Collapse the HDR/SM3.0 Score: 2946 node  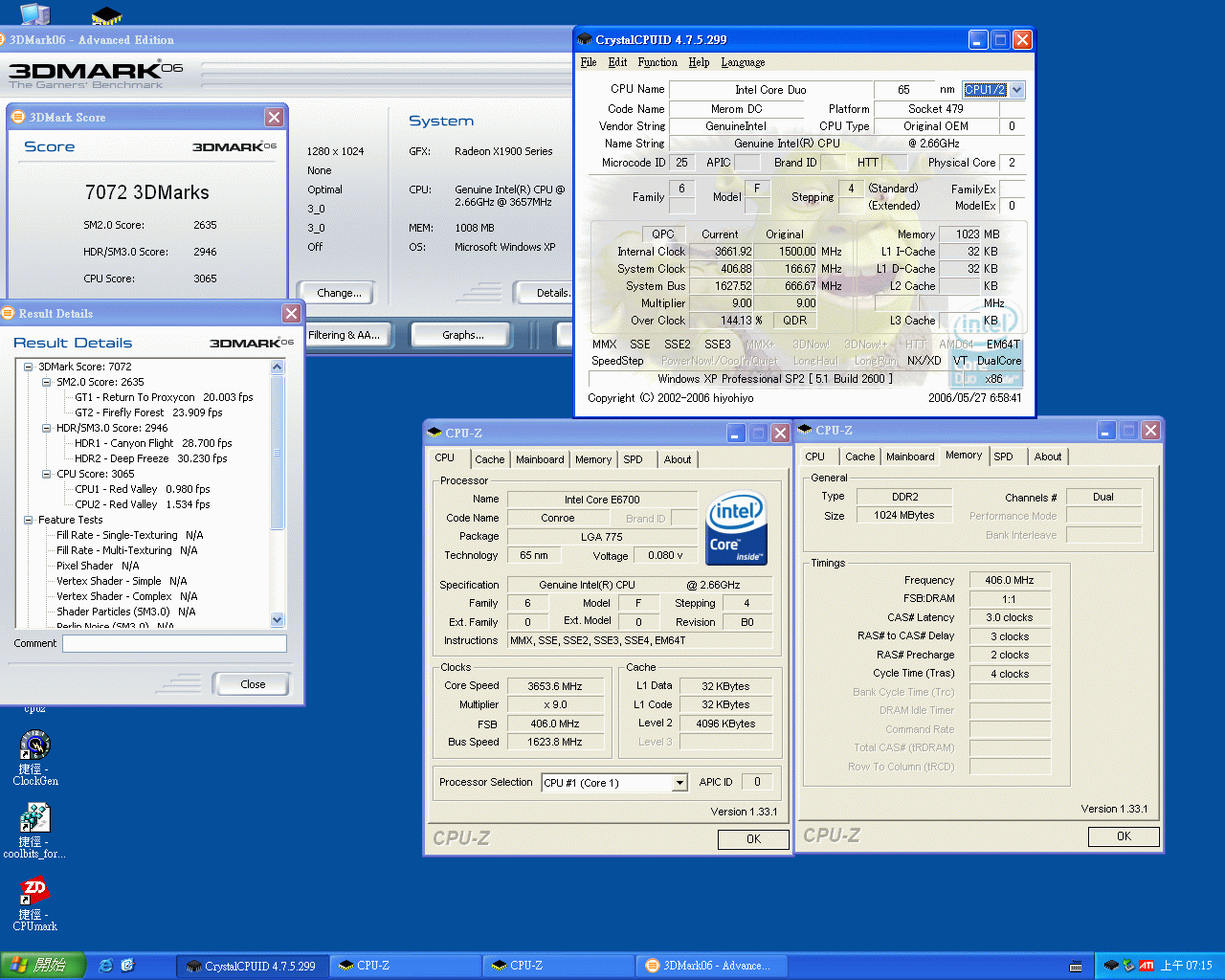pyautogui.click(x=47, y=428)
